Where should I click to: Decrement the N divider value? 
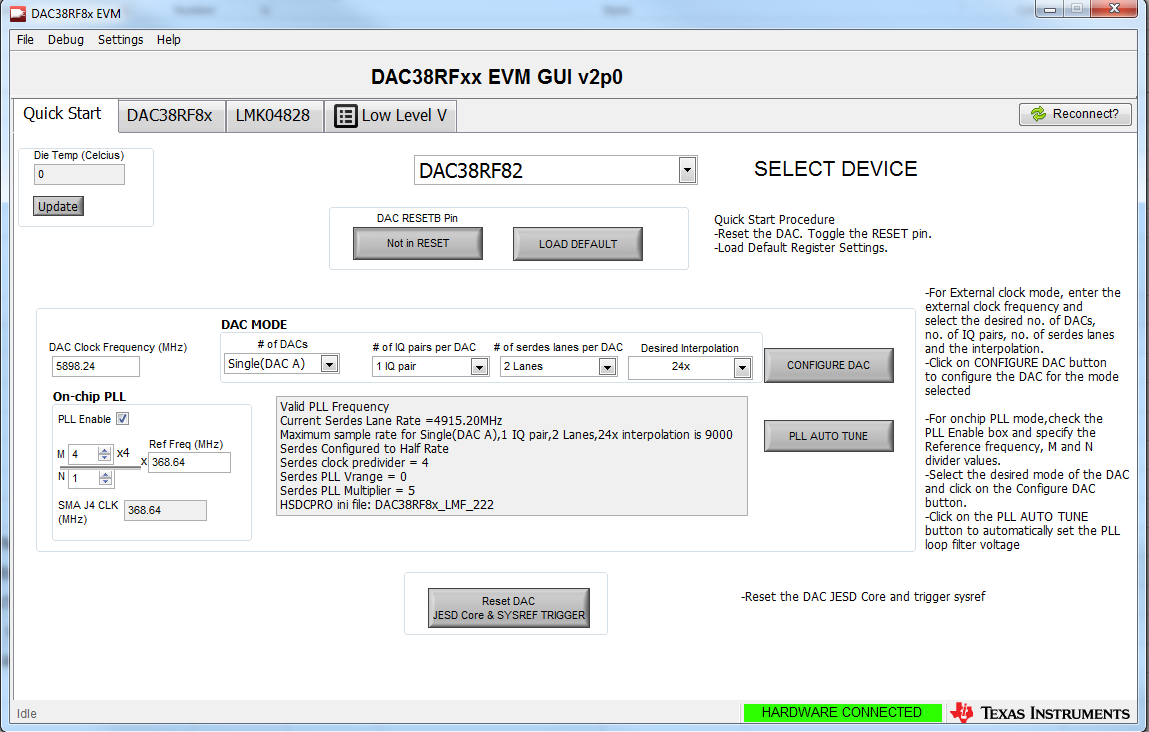[x=106, y=482]
